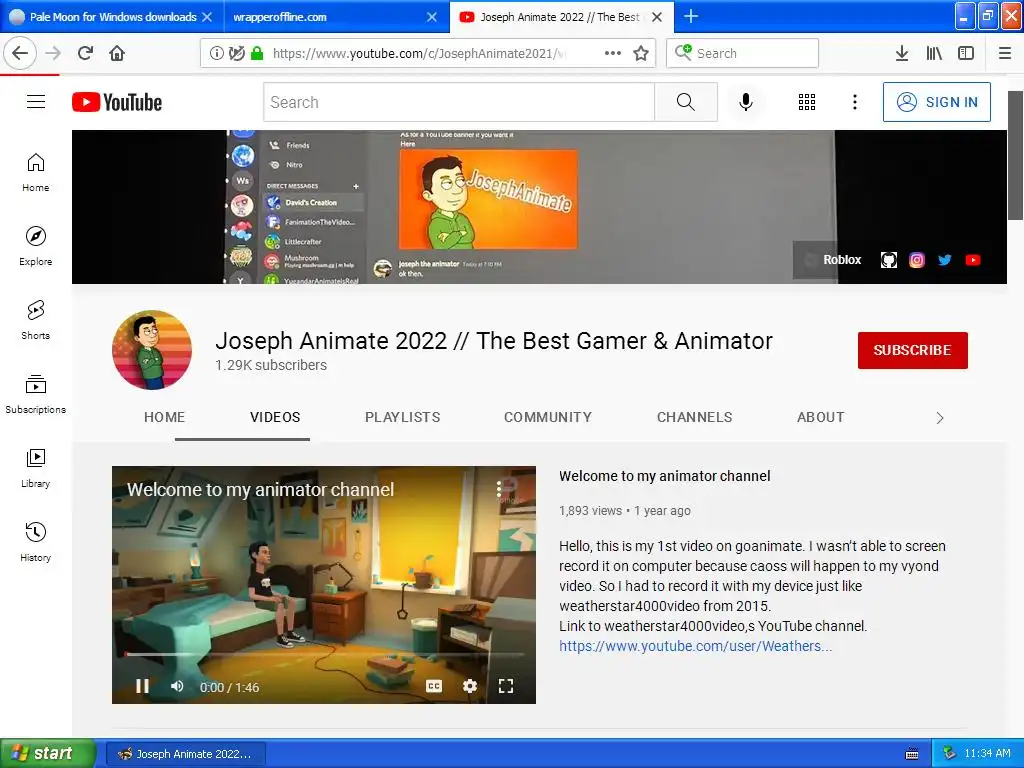Go back with the browser back arrow
The image size is (1024, 768).
coord(20,53)
